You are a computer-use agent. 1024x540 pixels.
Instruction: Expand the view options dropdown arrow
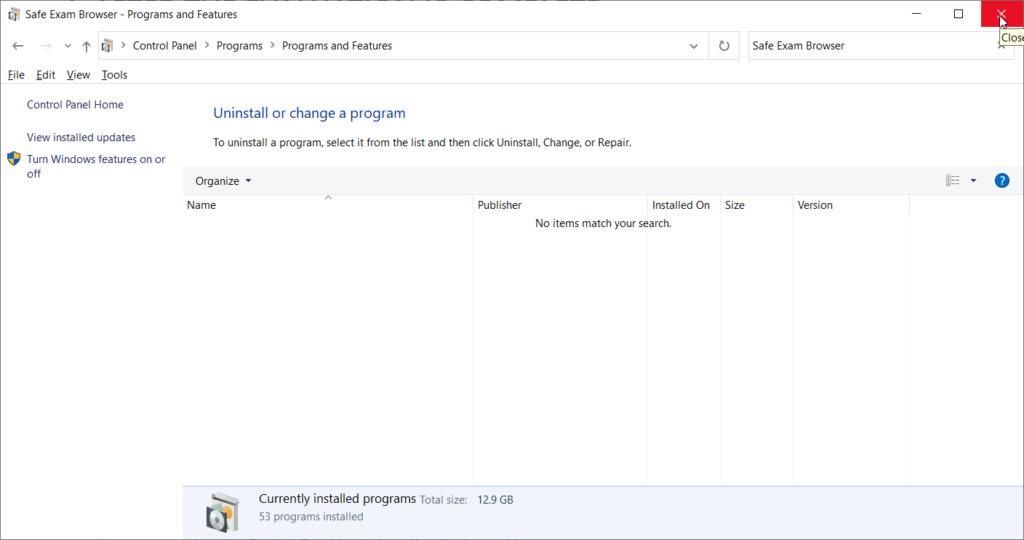pos(973,181)
